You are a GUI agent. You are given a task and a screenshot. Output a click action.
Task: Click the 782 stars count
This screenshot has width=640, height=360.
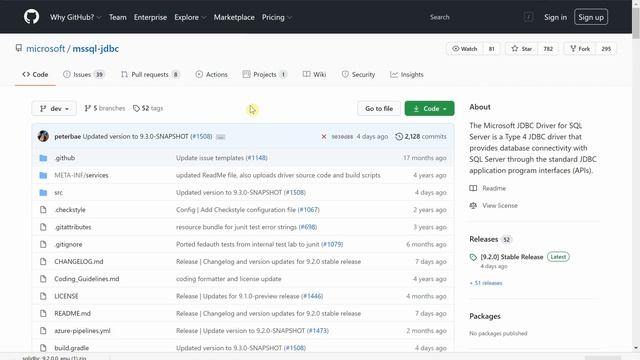pos(548,49)
